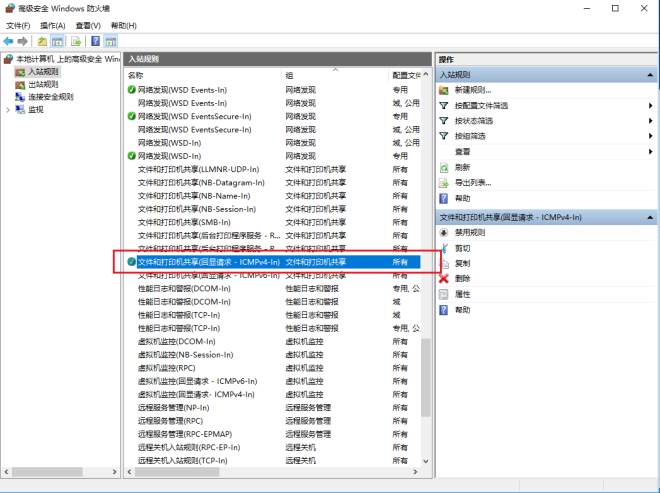Click the 属性 action link
The width and height of the screenshot is (660, 493).
click(462, 294)
